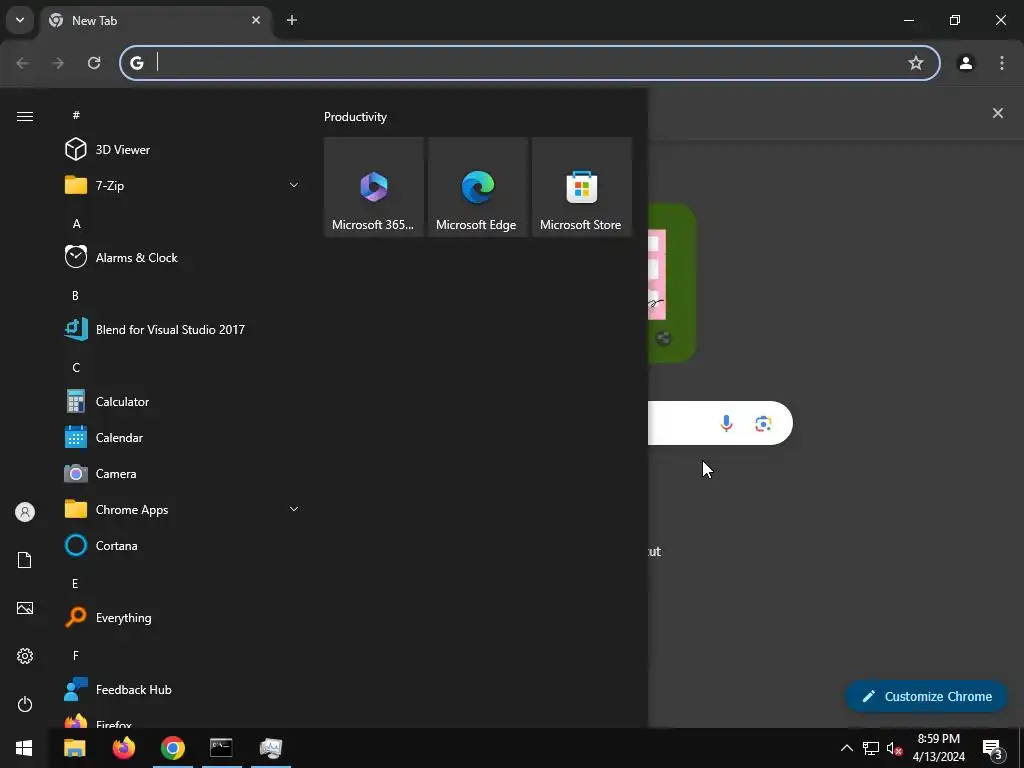Open the Microsoft Edge tile
1024x768 pixels.
pyautogui.click(x=477, y=187)
